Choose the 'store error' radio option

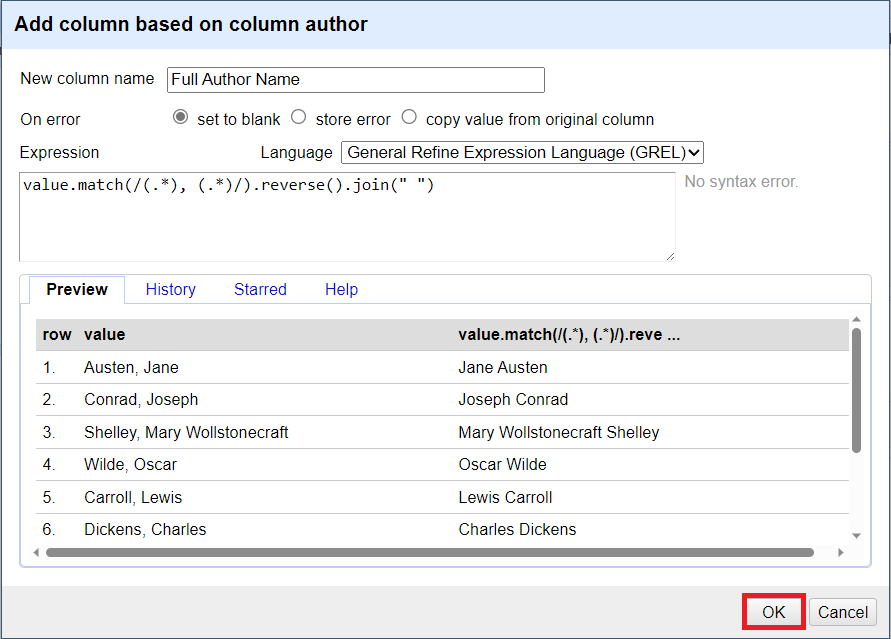298,117
